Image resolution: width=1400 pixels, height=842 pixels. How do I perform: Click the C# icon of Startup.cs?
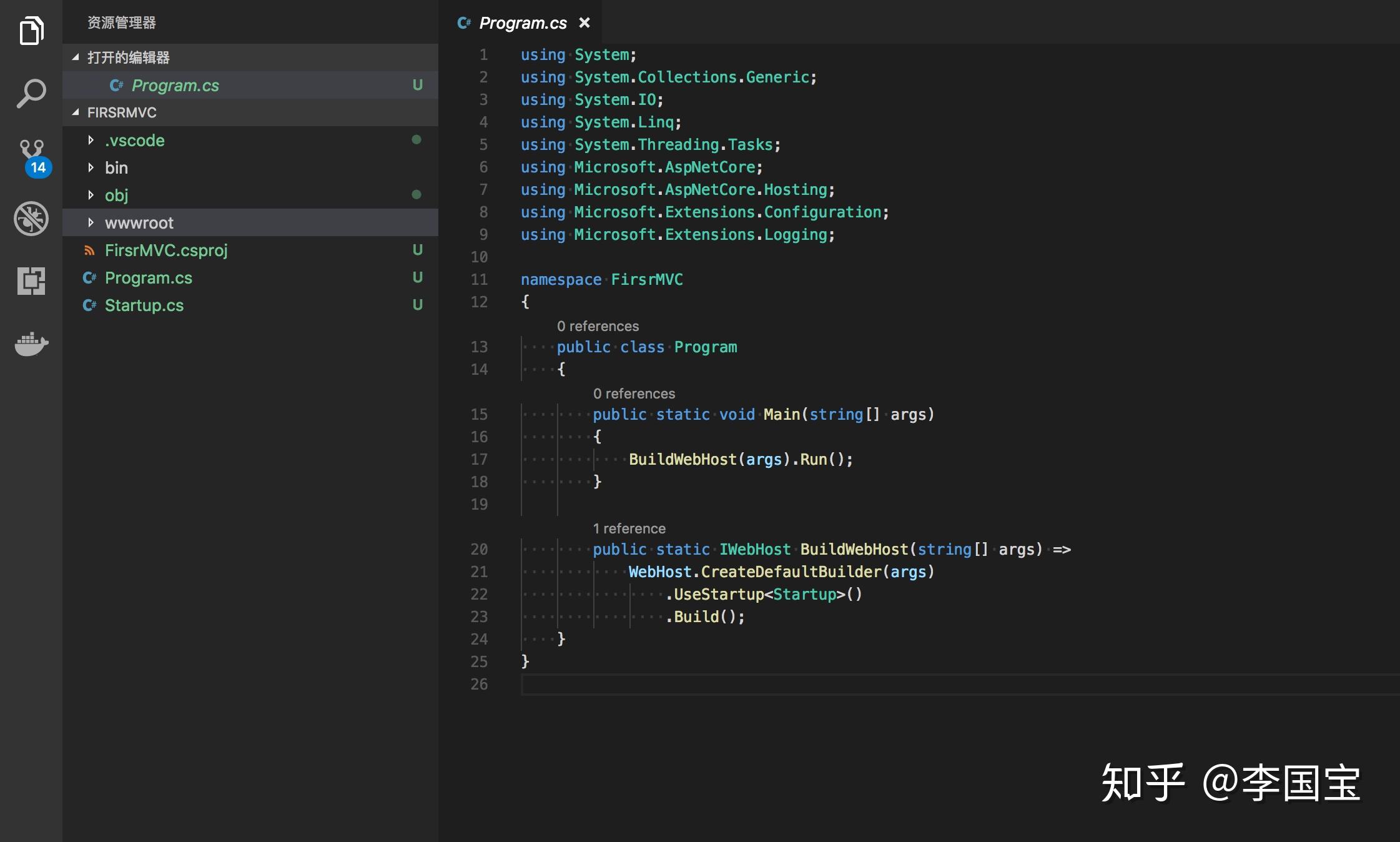tap(89, 305)
